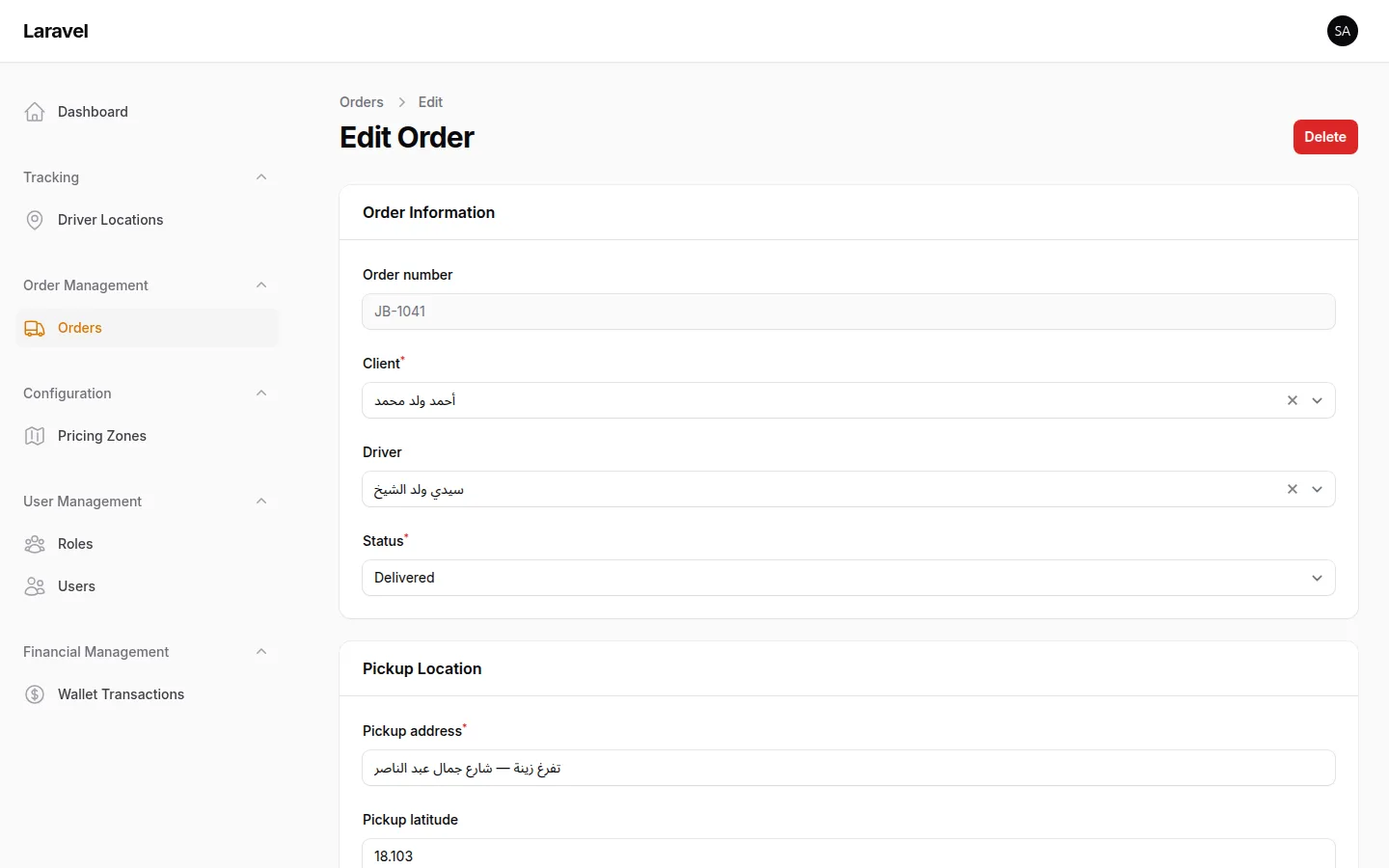Clear the selected Driver value
The height and width of the screenshot is (868, 1389).
pos(1293,489)
